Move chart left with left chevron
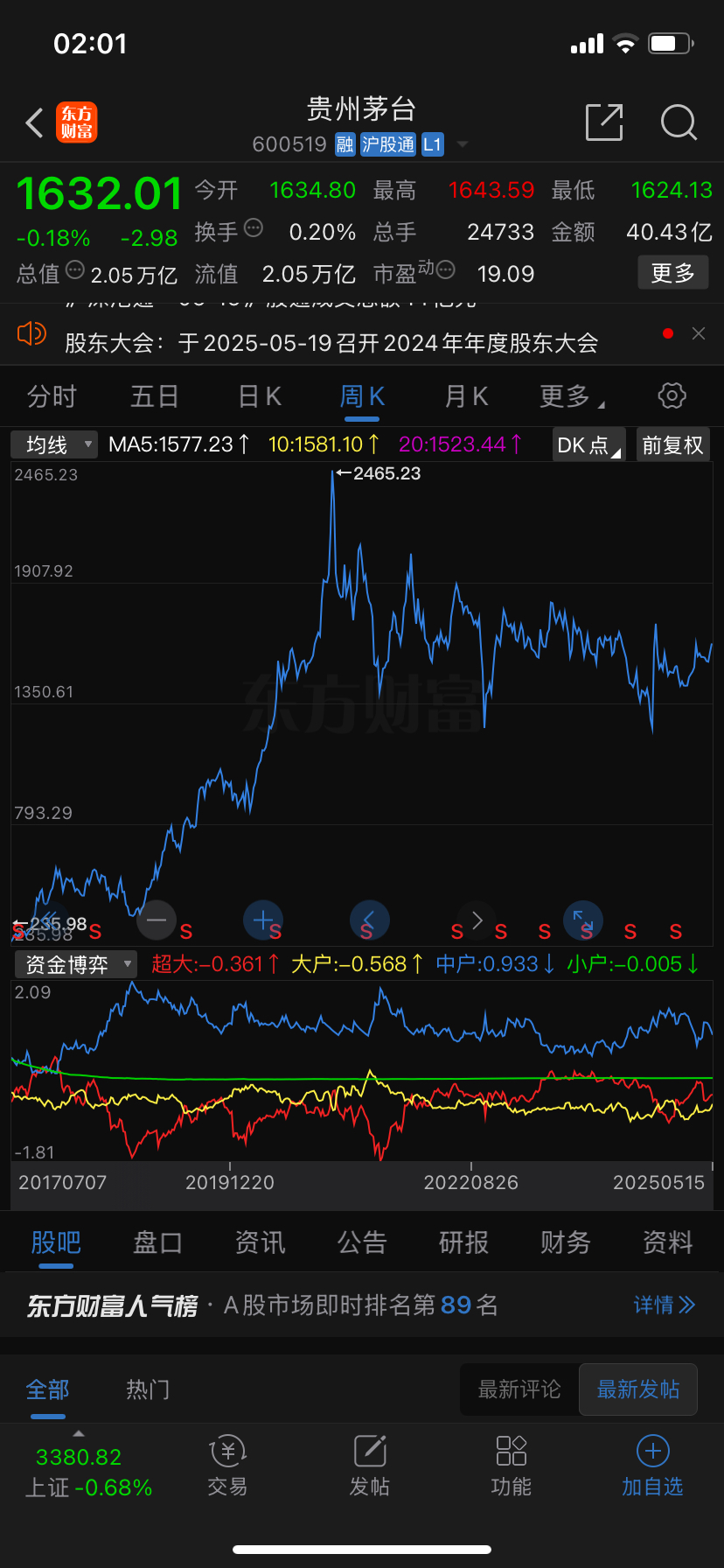This screenshot has width=724, height=1568. 369,920
